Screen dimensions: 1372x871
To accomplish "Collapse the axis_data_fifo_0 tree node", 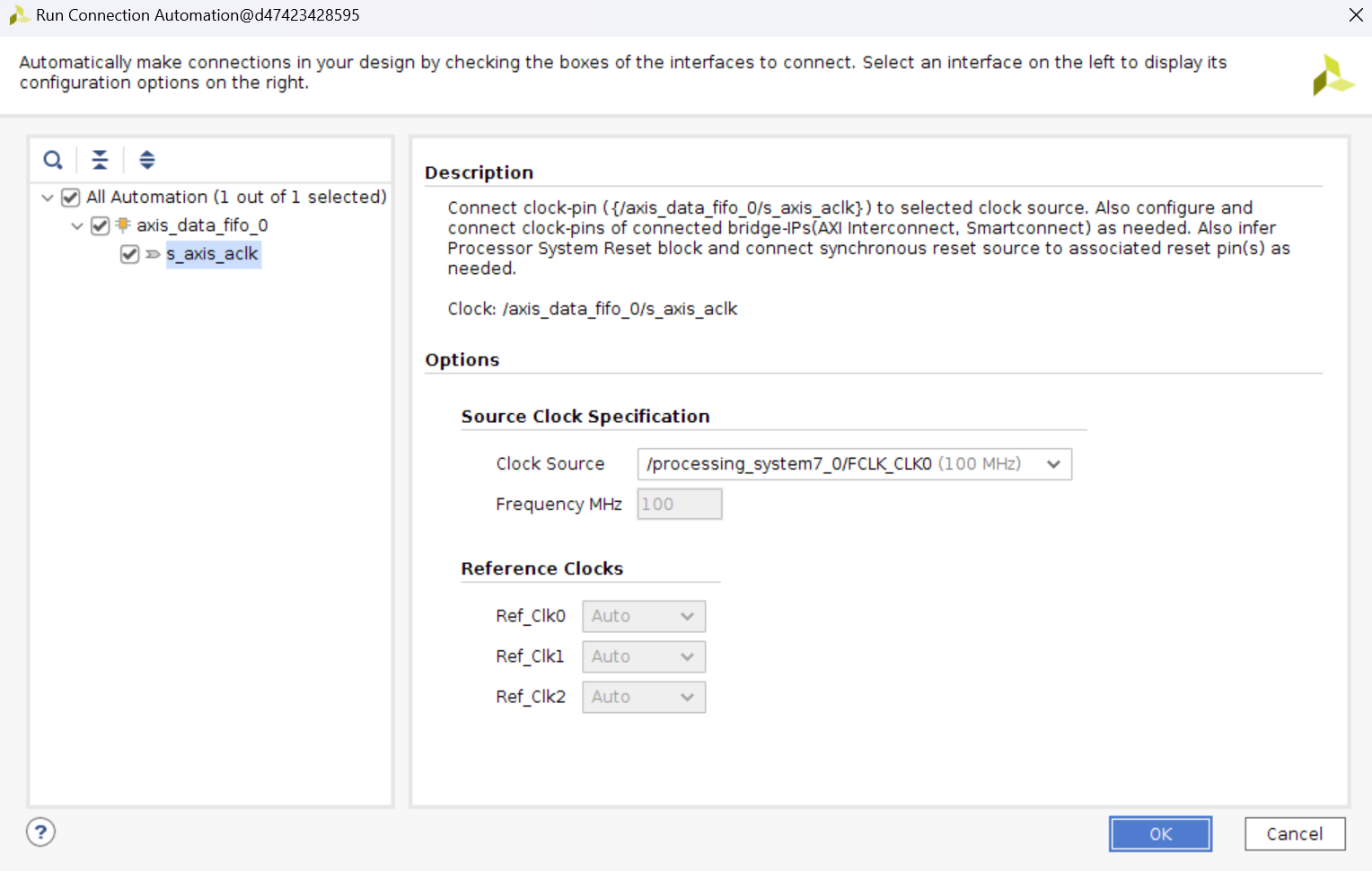I will (77, 225).
